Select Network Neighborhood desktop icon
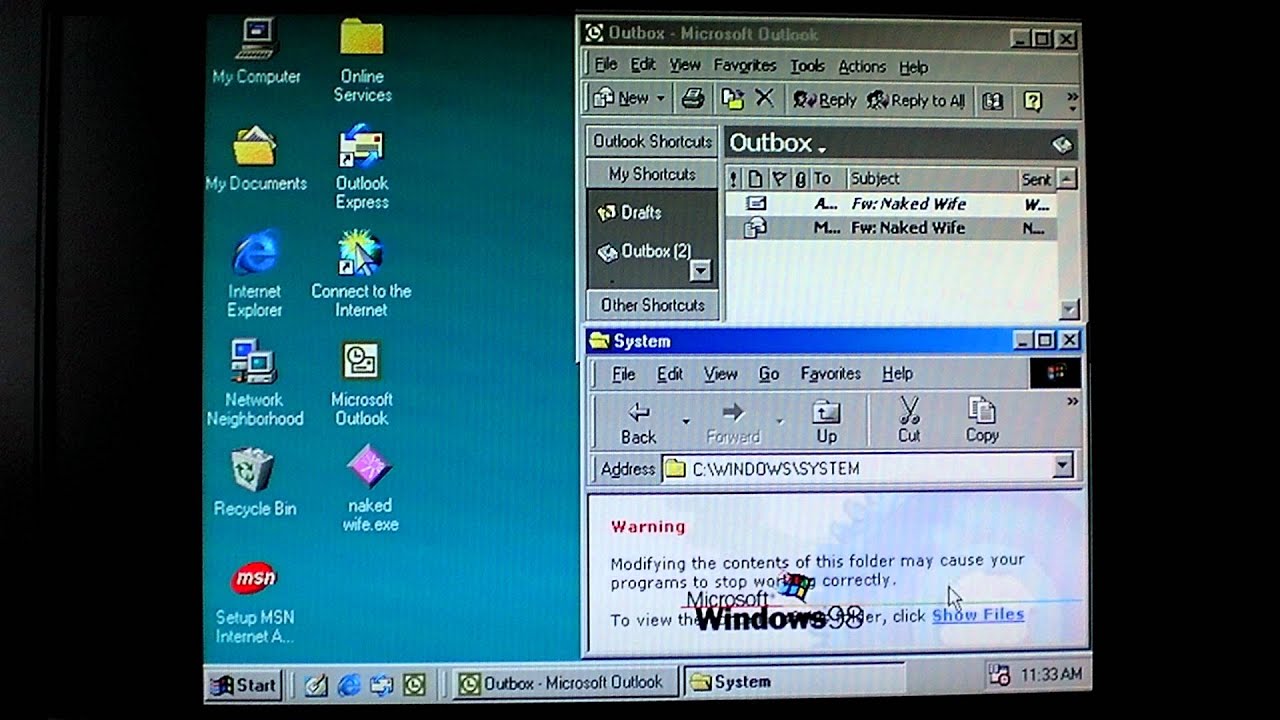 tap(255, 382)
